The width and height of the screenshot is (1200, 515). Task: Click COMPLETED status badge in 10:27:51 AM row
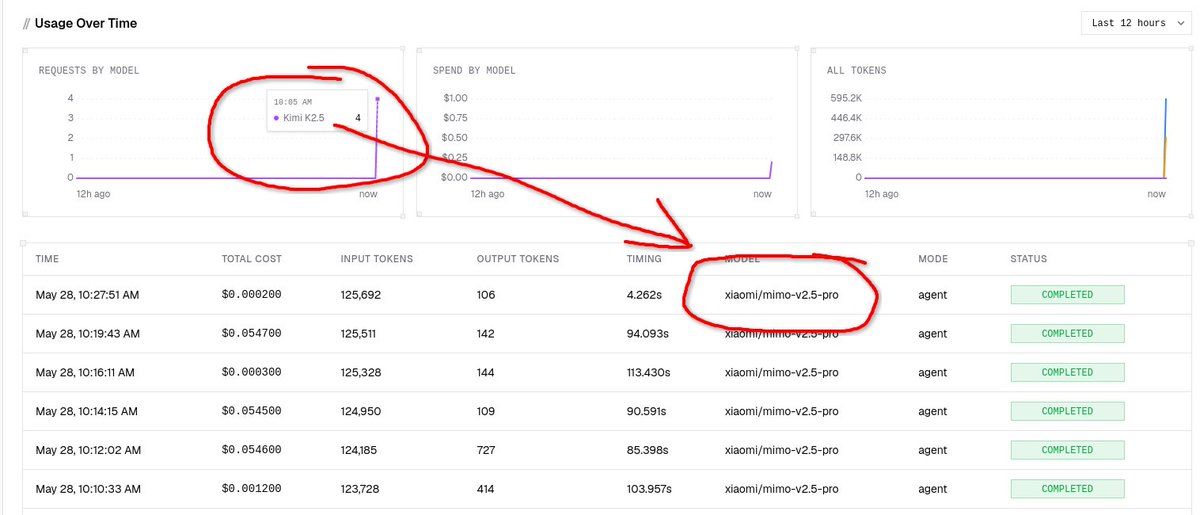(1067, 295)
